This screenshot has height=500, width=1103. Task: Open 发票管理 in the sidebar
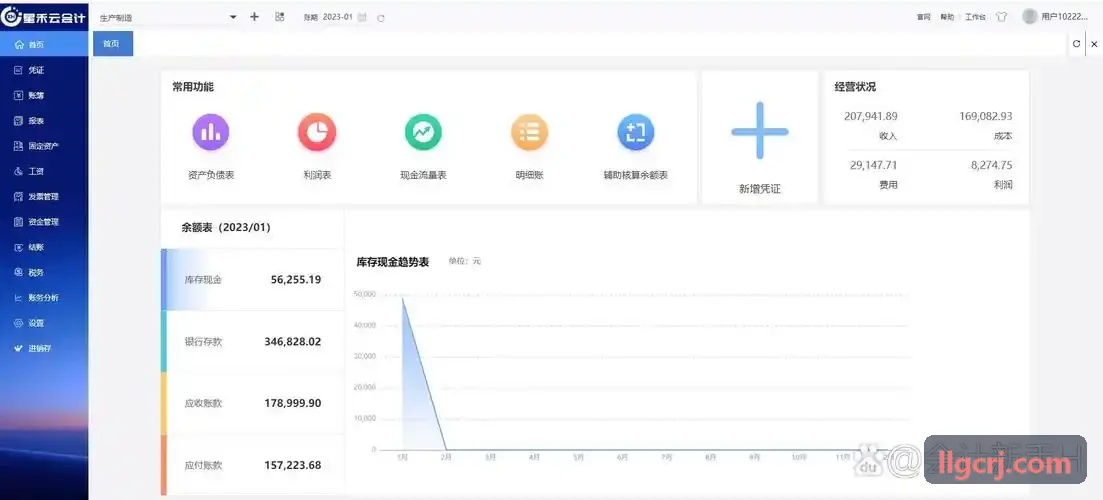pos(44,197)
